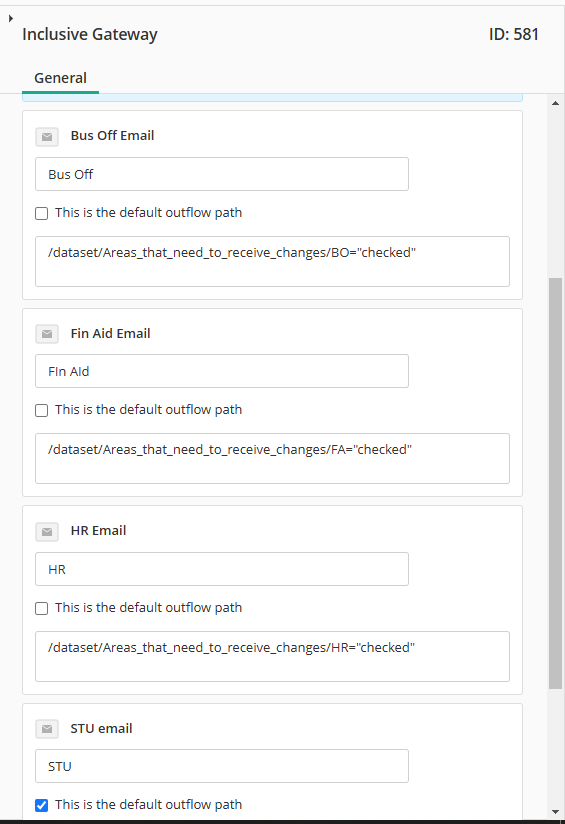Switch to the General tab
Screen dimensions: 565x824
click(x=60, y=78)
